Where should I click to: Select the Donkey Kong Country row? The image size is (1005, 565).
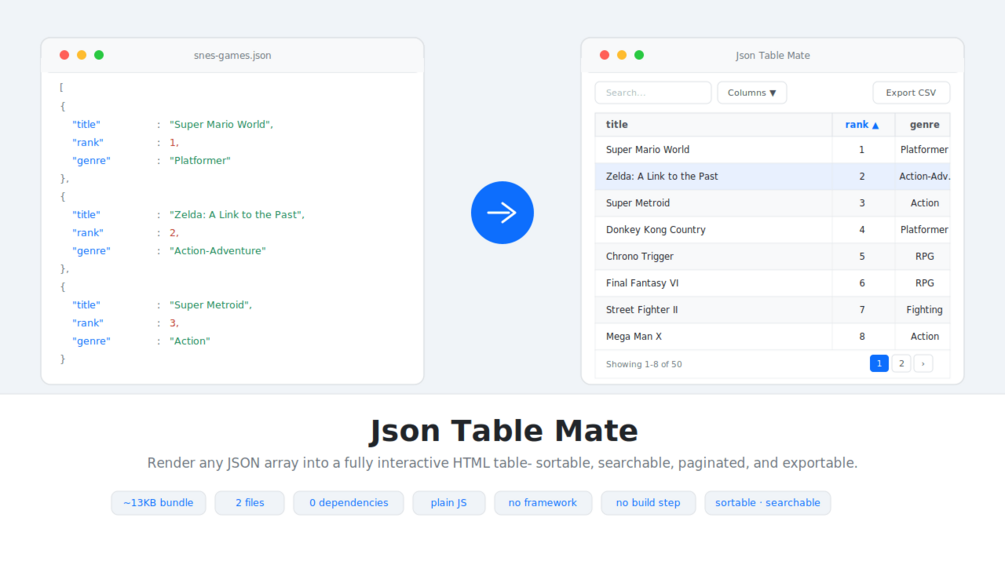[x=772, y=229]
